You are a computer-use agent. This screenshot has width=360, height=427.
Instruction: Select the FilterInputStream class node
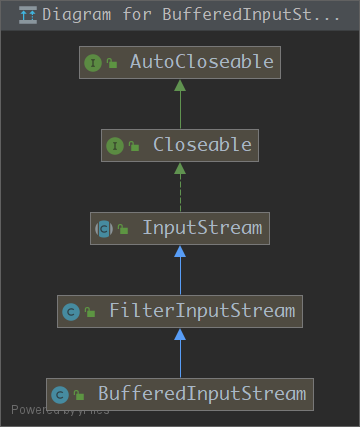click(180, 312)
